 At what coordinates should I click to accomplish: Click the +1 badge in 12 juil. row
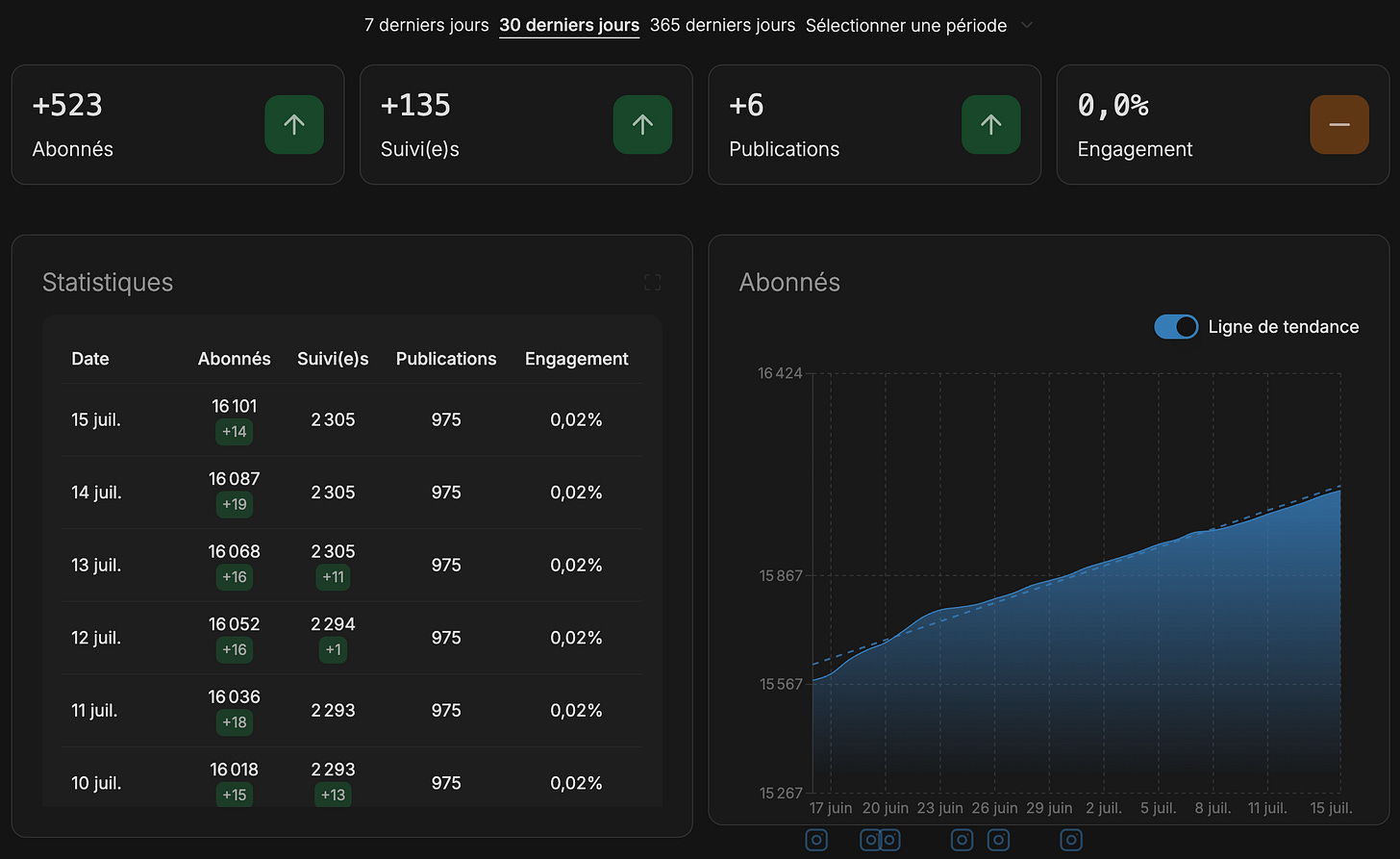333,649
